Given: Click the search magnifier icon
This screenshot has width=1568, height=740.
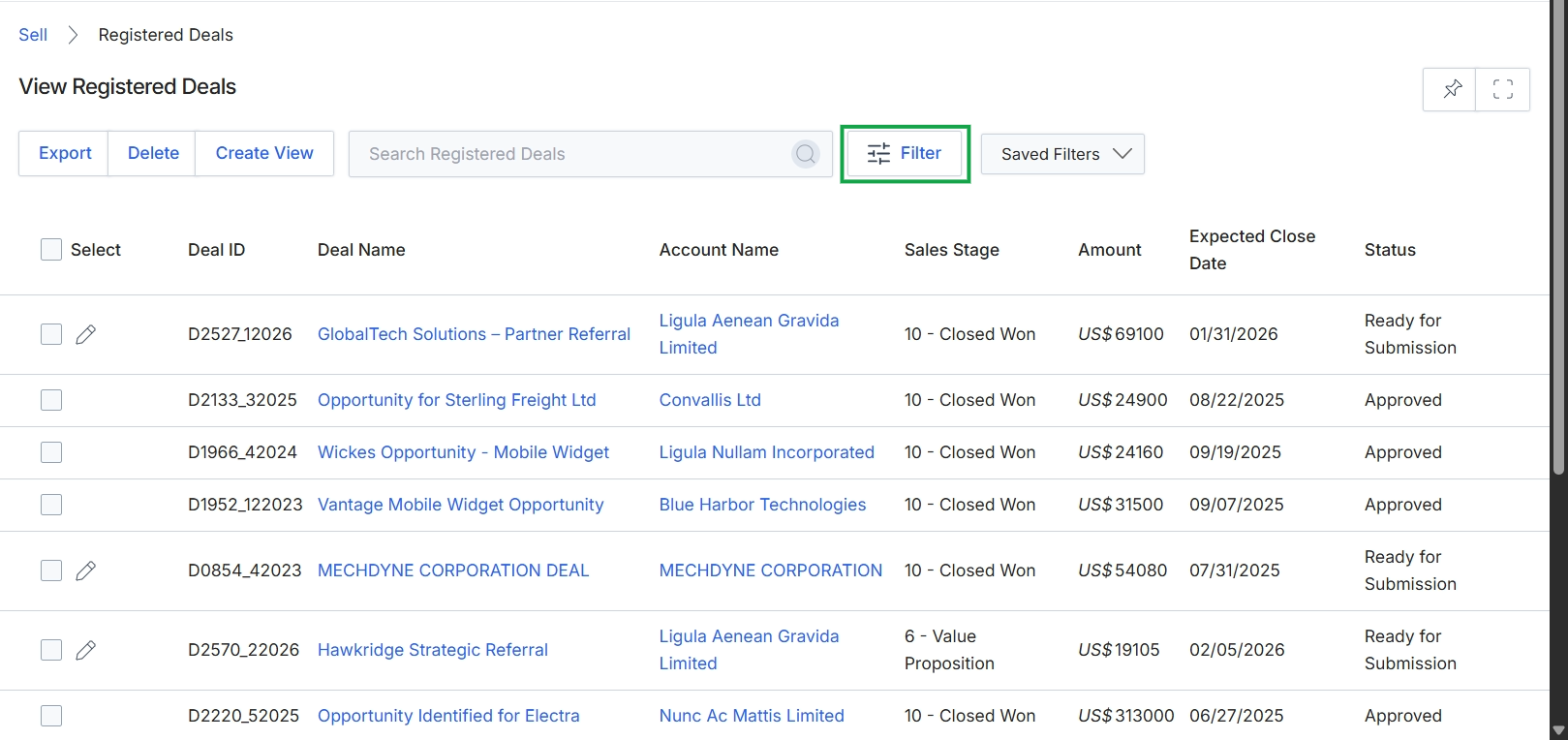Looking at the screenshot, I should [806, 154].
